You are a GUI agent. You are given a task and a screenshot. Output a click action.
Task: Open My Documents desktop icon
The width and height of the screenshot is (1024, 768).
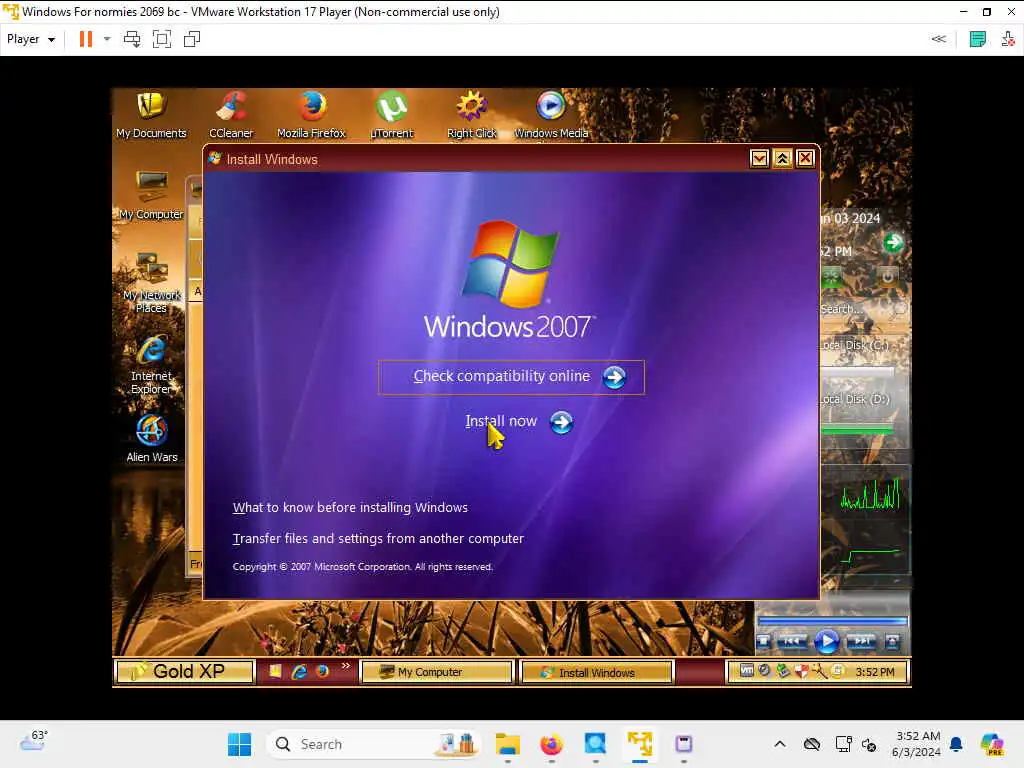coord(151,115)
